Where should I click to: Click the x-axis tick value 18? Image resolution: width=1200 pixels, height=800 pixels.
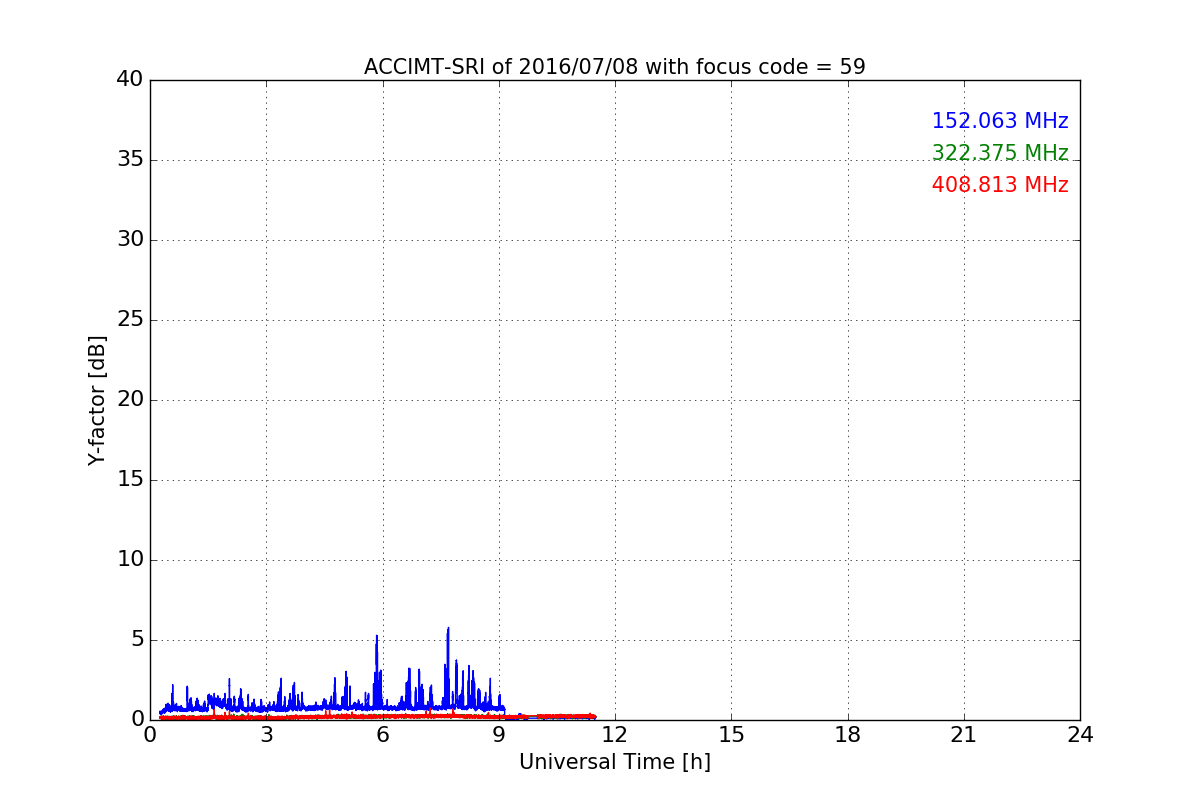coord(848,735)
